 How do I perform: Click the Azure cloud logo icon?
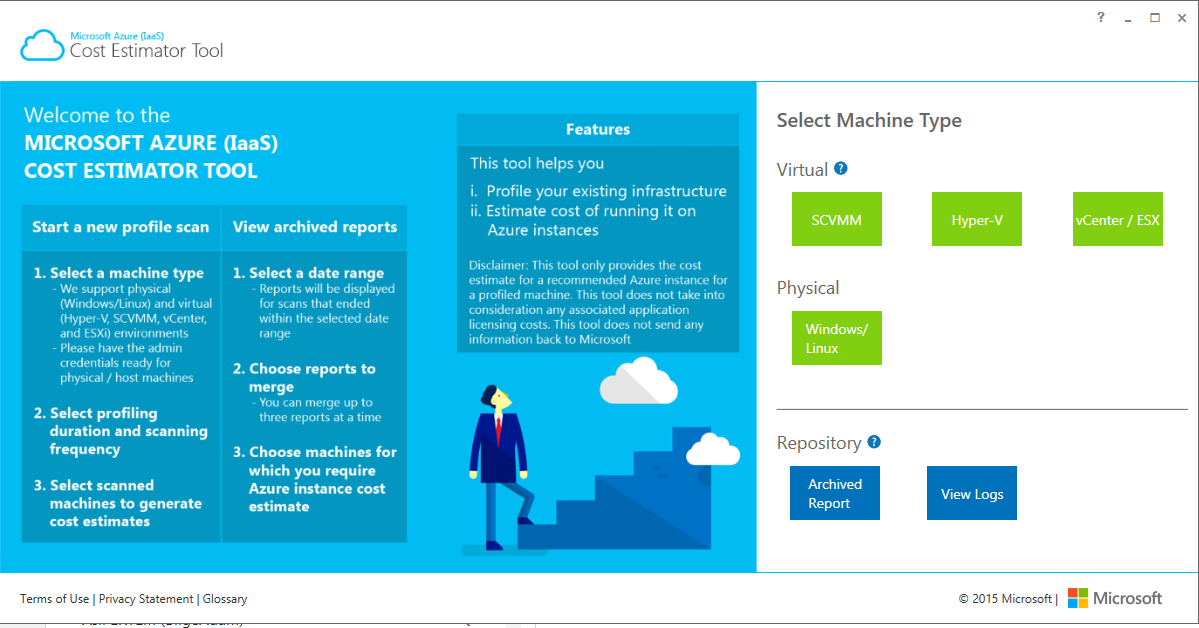pos(42,45)
